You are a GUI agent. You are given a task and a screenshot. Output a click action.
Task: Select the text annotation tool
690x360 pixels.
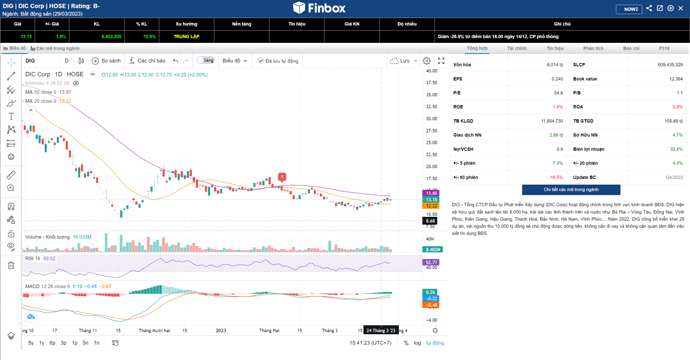click(11, 117)
